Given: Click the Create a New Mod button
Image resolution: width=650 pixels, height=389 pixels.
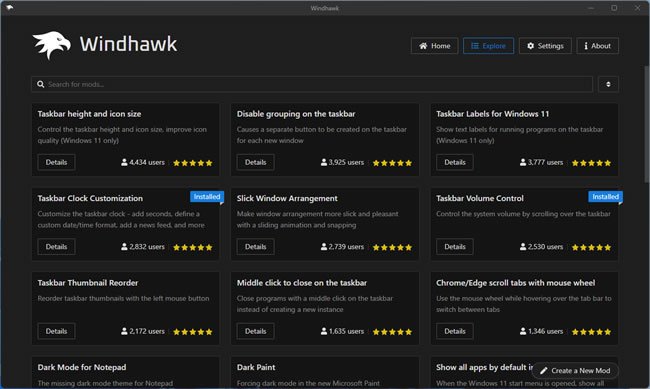Looking at the screenshot, I should [x=575, y=370].
